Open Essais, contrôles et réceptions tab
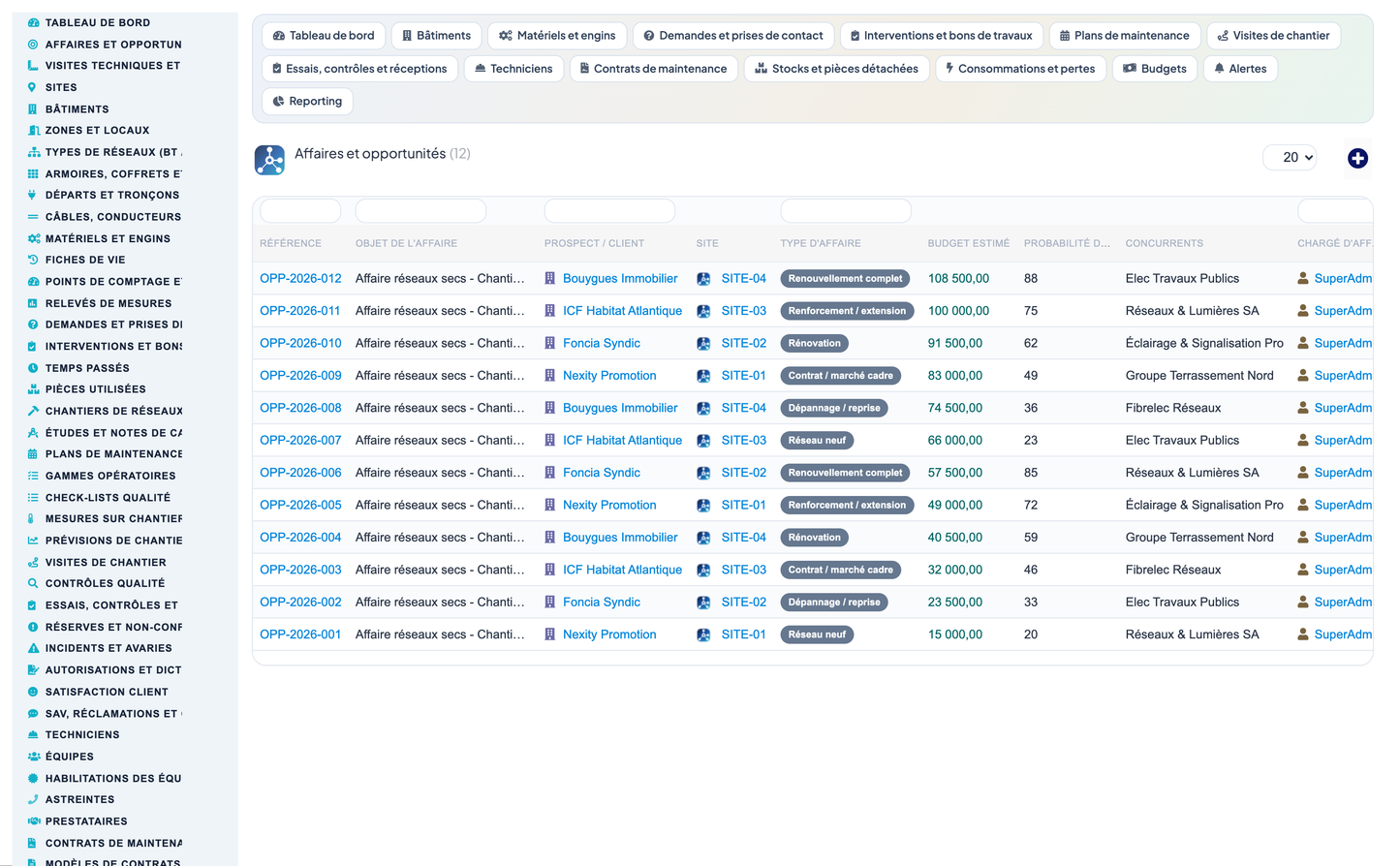The width and height of the screenshot is (1400, 866). 359,69
